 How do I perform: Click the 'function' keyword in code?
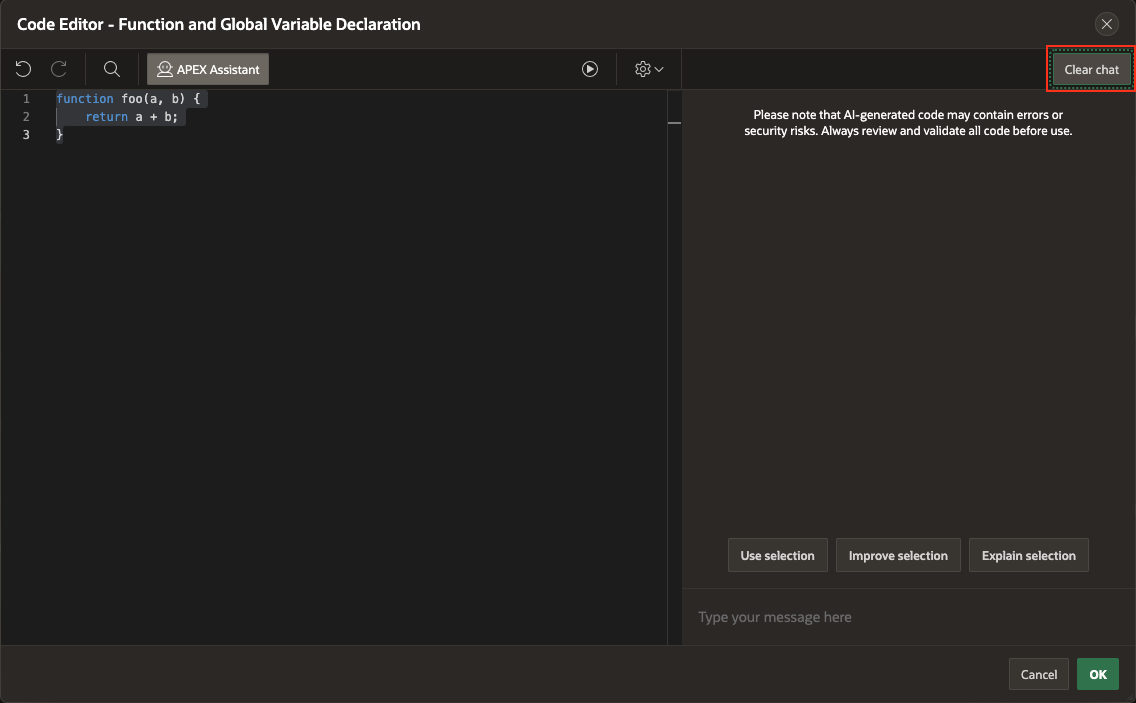[x=85, y=99]
